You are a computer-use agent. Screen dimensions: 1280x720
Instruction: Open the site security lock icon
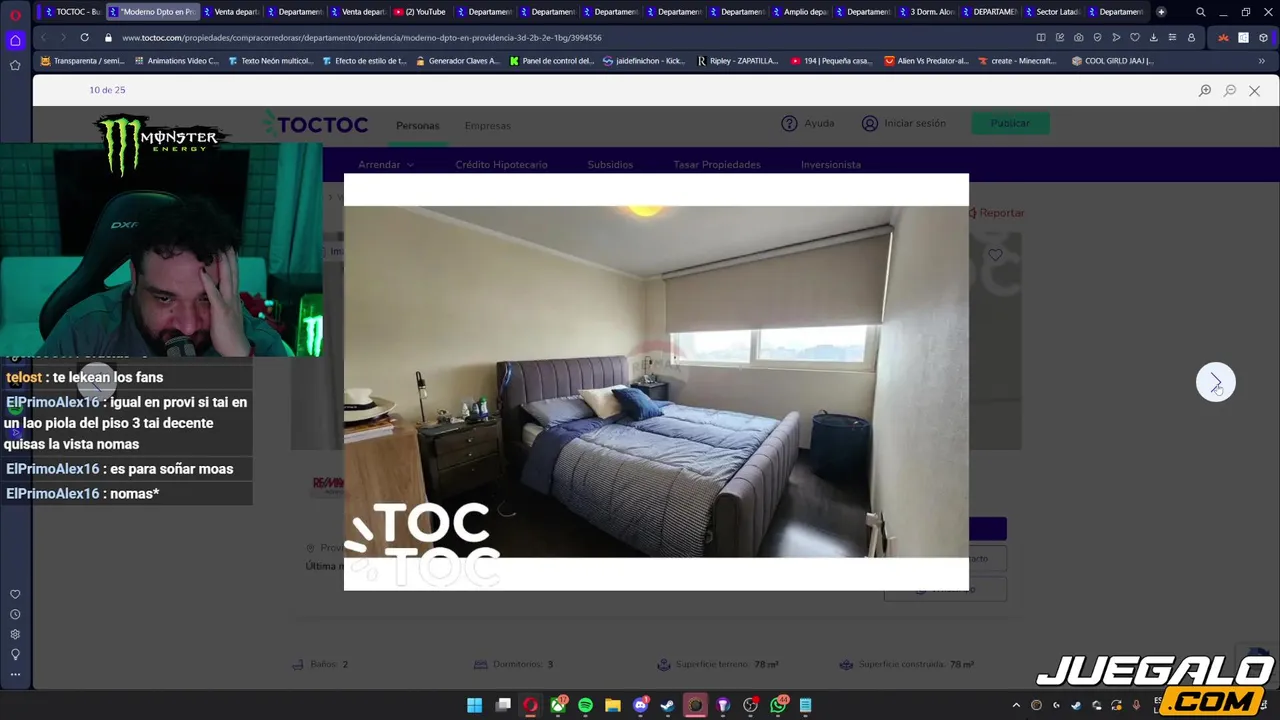(108, 37)
